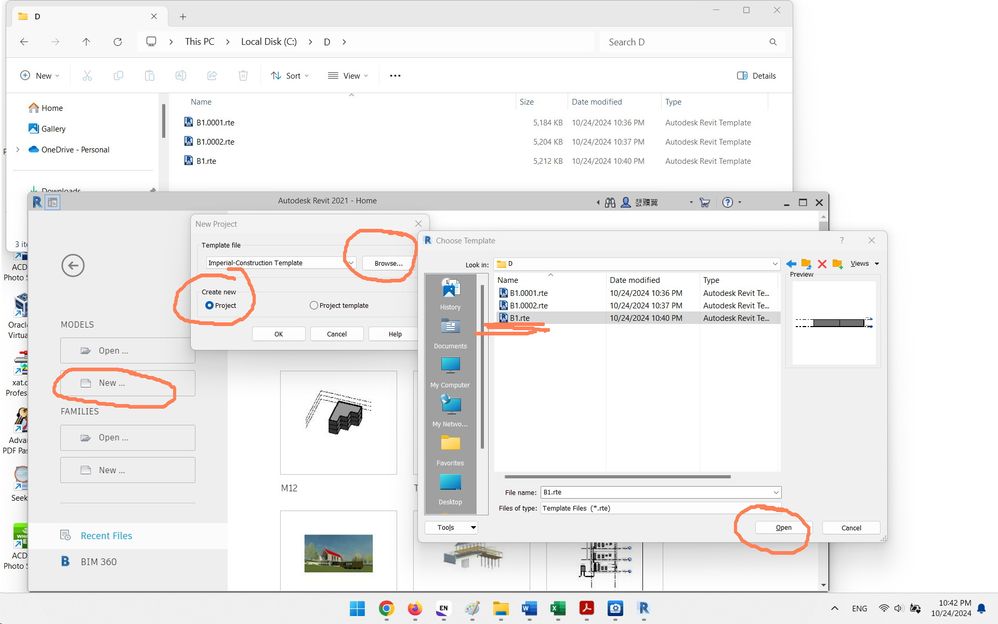998x624 pixels.
Task: Open the Tools dropdown button
Action: [x=451, y=527]
